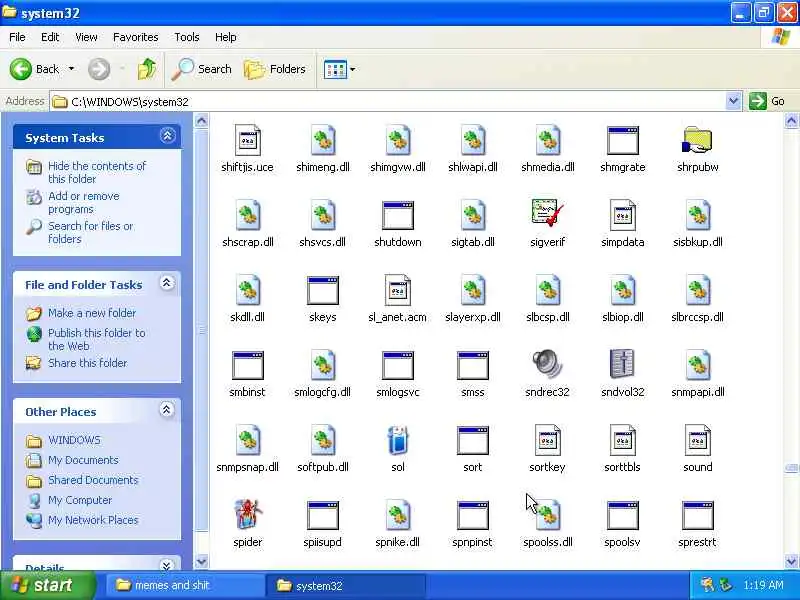Click the Go button
Image resolution: width=800 pixels, height=600 pixels.
[x=767, y=101]
